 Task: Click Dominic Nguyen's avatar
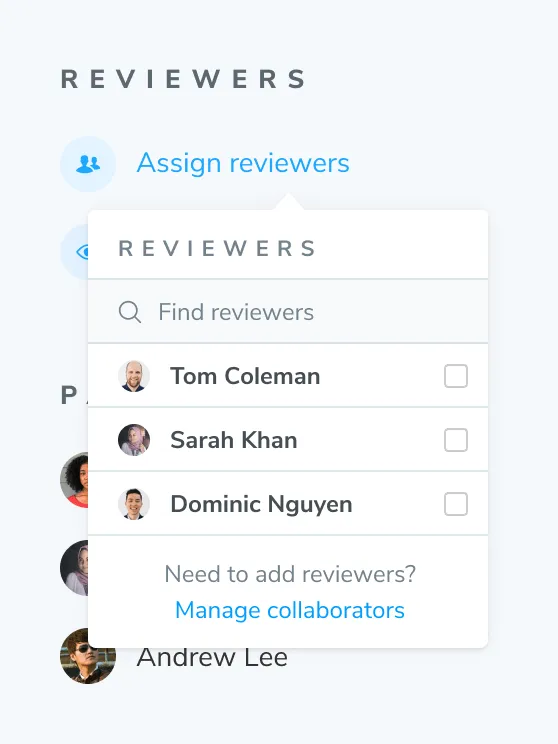pyautogui.click(x=134, y=504)
